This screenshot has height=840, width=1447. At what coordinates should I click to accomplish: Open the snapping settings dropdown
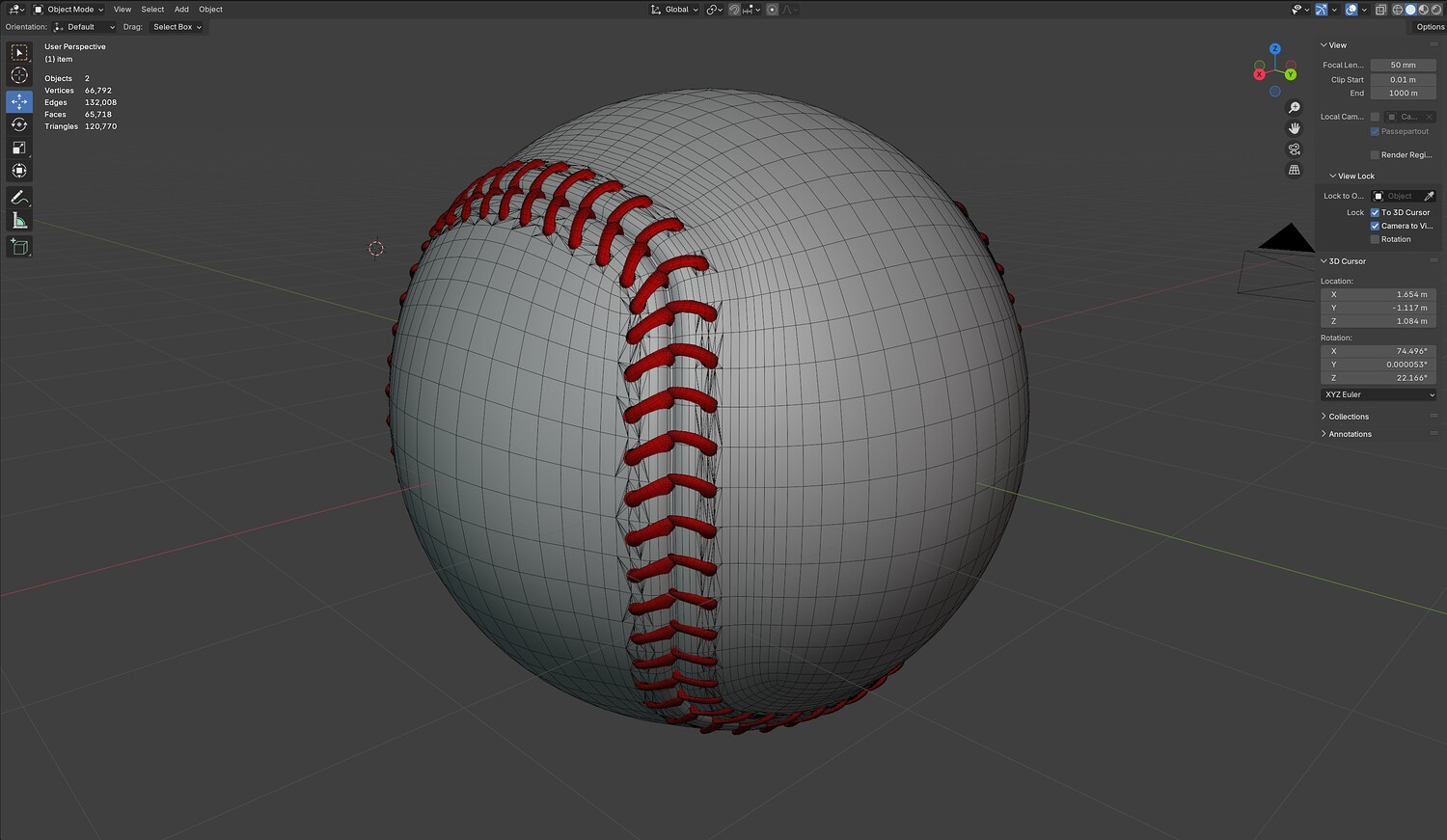pos(751,10)
